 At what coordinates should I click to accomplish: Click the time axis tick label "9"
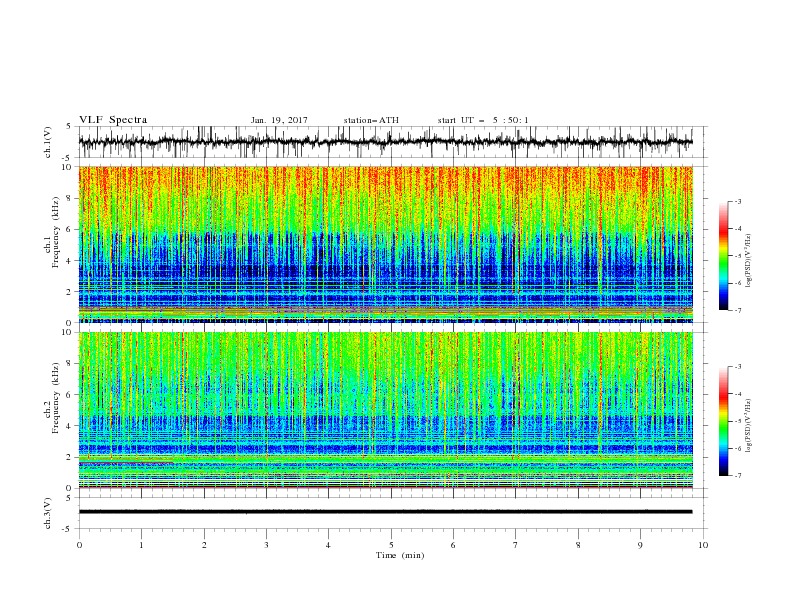point(640,545)
